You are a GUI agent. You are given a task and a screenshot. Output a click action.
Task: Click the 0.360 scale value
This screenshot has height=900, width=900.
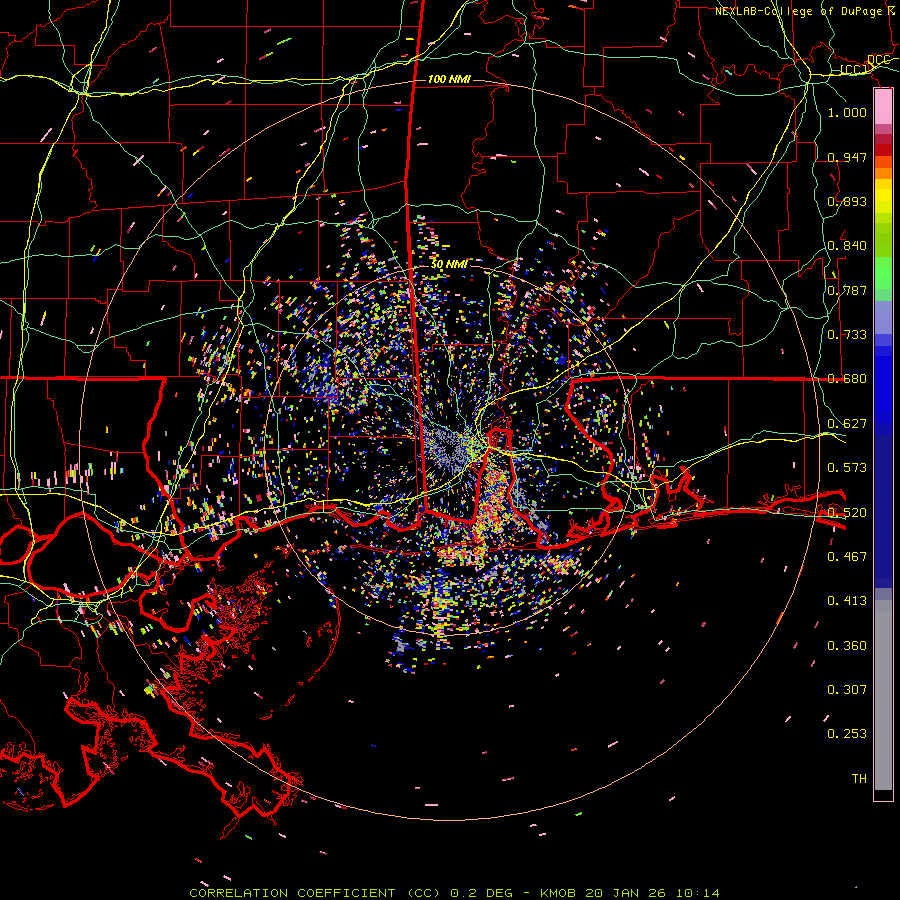(x=847, y=646)
